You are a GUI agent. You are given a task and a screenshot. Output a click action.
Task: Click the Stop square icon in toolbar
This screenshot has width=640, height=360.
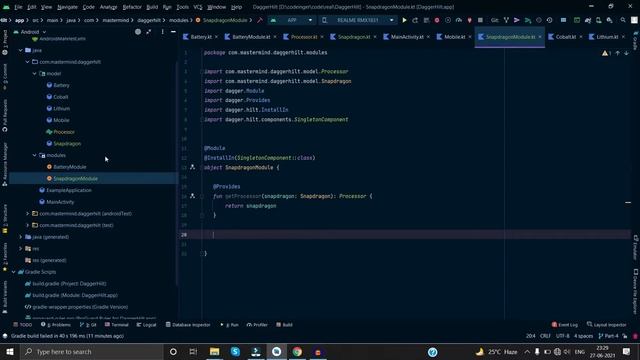480,20
